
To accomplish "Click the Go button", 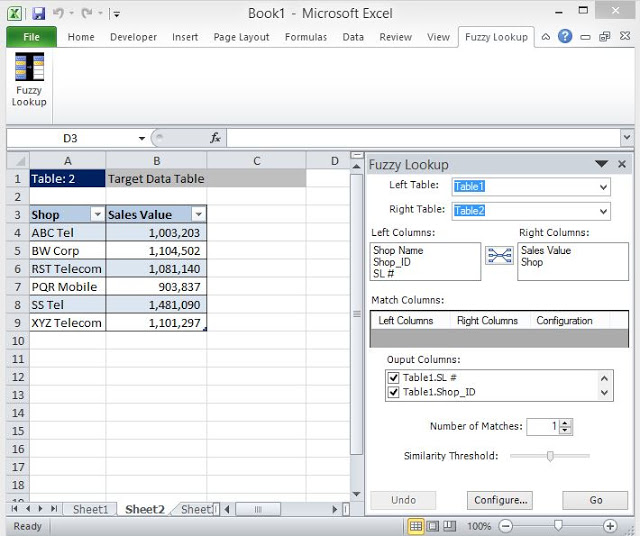I will pos(596,500).
